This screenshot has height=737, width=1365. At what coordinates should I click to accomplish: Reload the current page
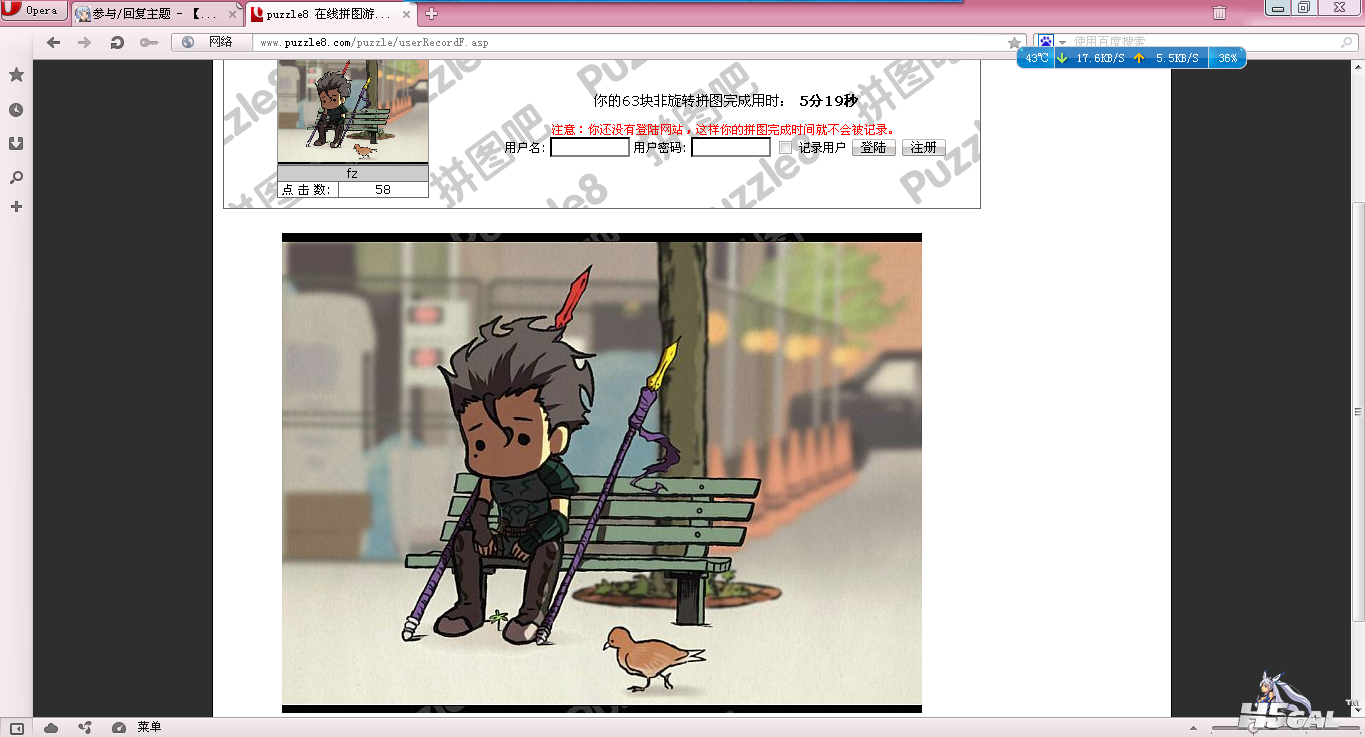click(116, 42)
